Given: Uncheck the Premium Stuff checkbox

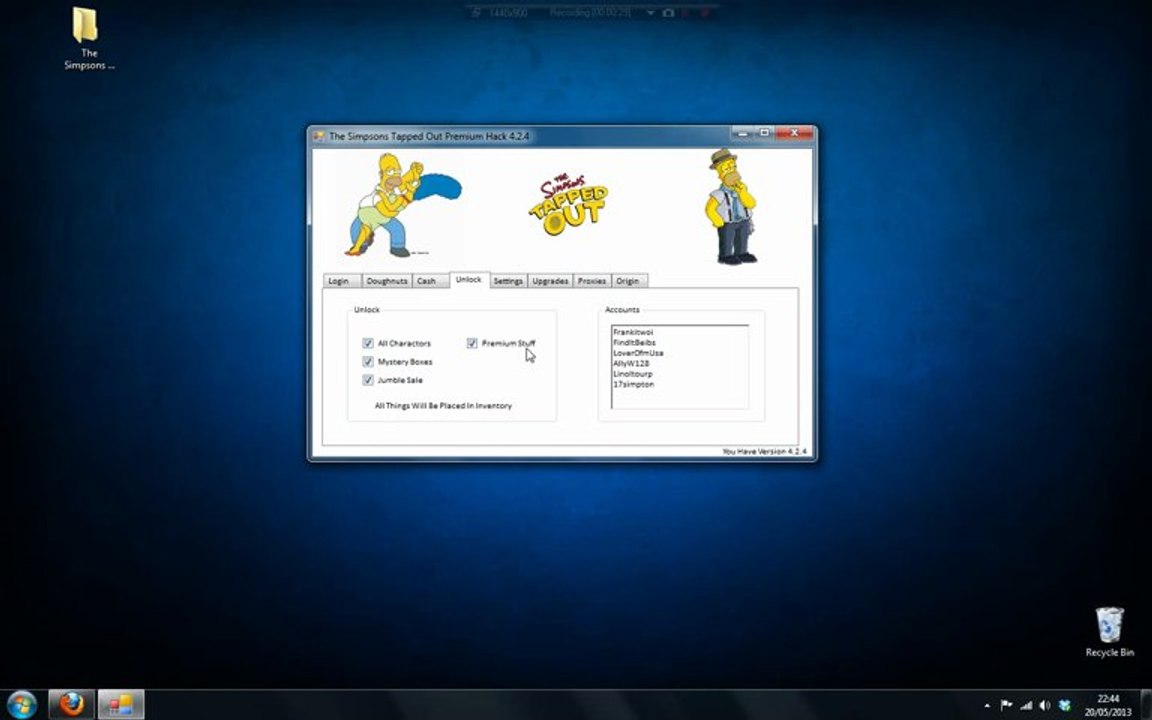Looking at the screenshot, I should coord(472,343).
